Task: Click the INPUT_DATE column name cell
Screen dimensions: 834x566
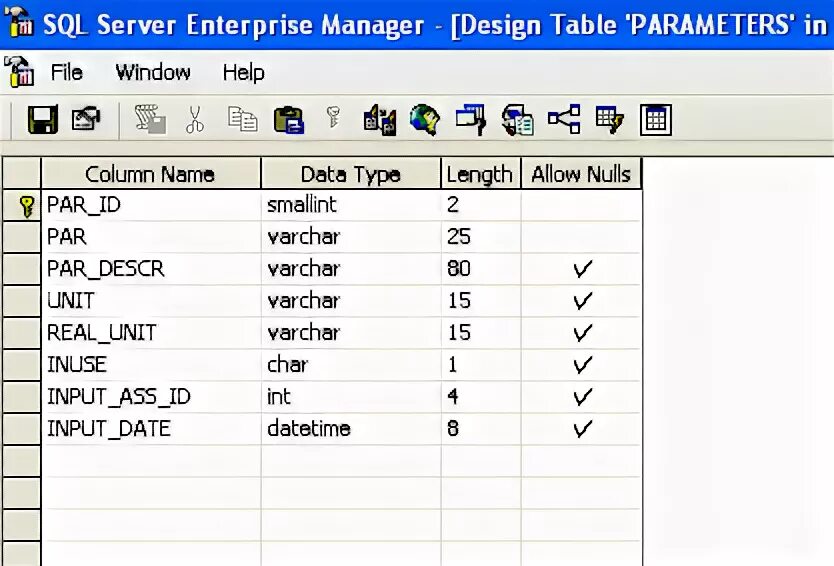Action: point(151,428)
